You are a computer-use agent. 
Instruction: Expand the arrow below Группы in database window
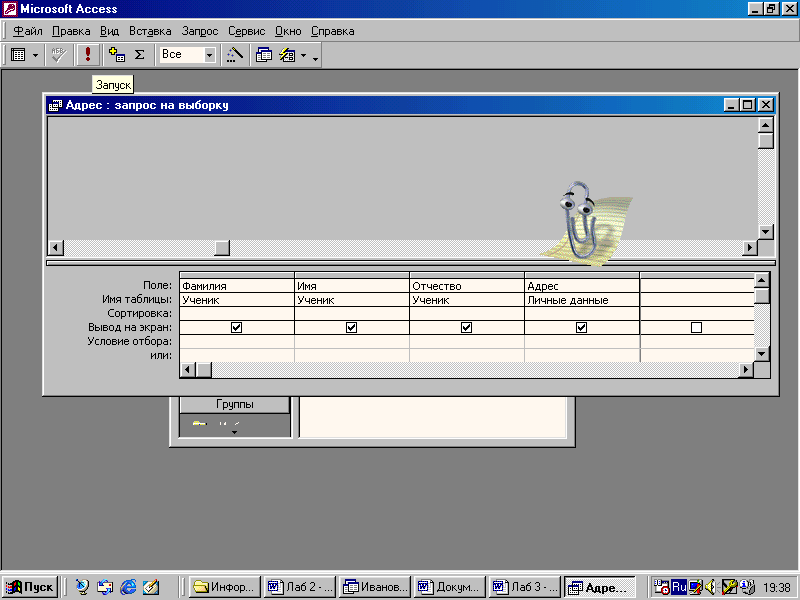tap(234, 433)
